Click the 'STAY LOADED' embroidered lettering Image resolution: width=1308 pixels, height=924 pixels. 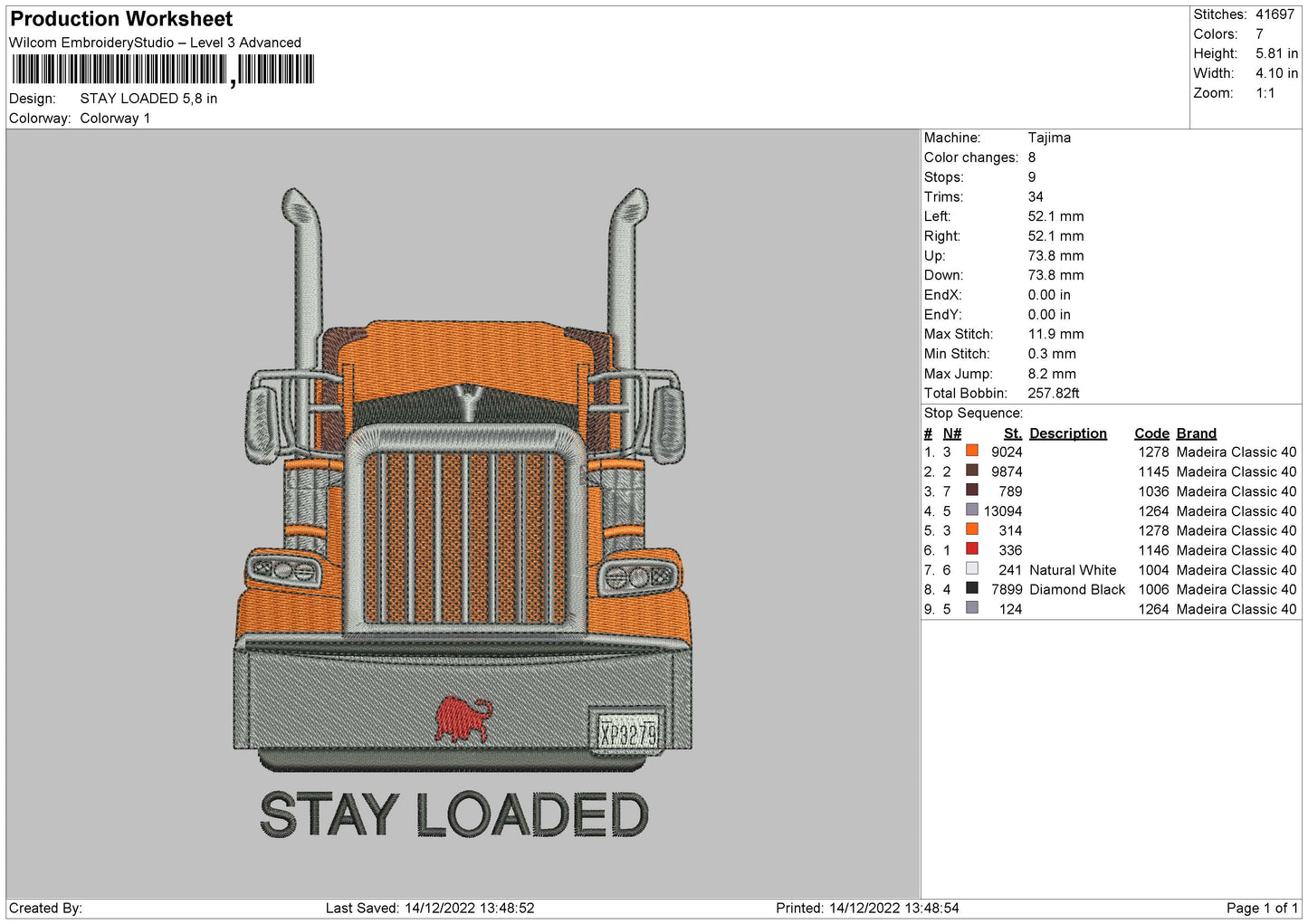pos(454,814)
